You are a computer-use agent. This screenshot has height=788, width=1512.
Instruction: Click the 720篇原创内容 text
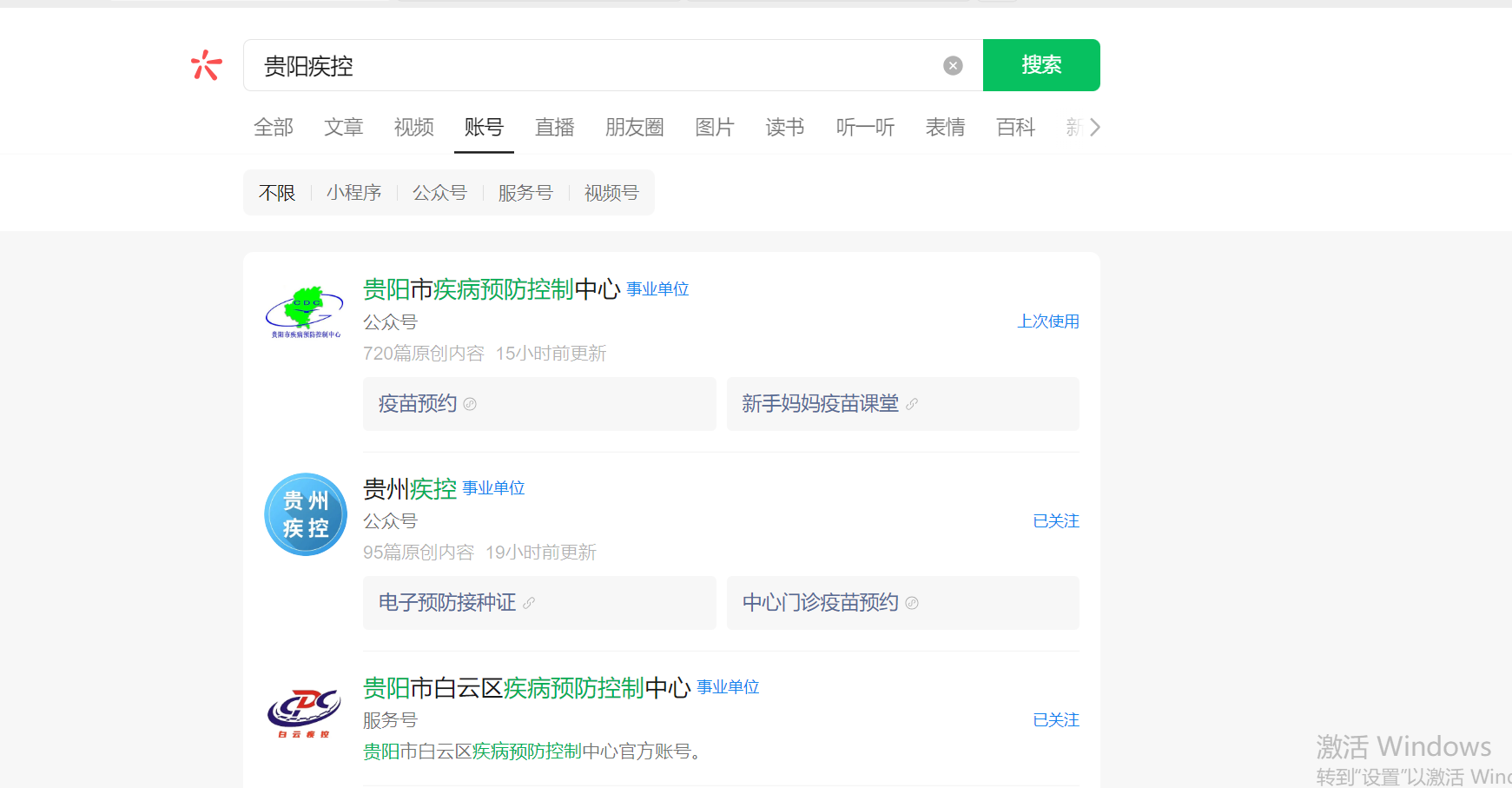(x=424, y=354)
